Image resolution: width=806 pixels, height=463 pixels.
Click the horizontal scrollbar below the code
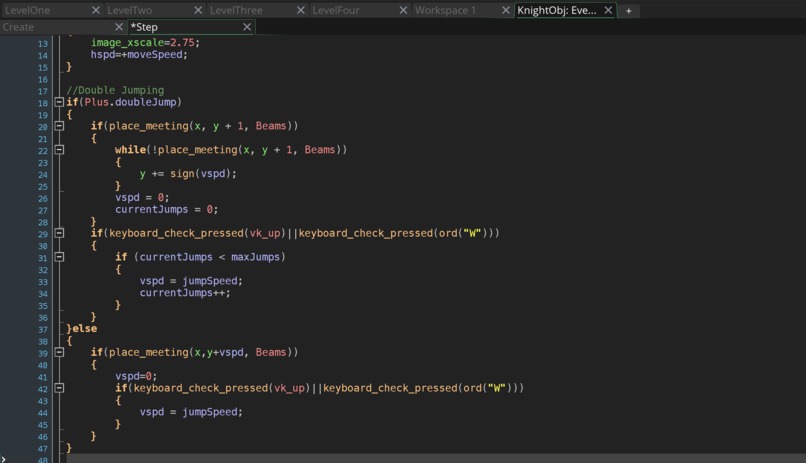point(436,458)
